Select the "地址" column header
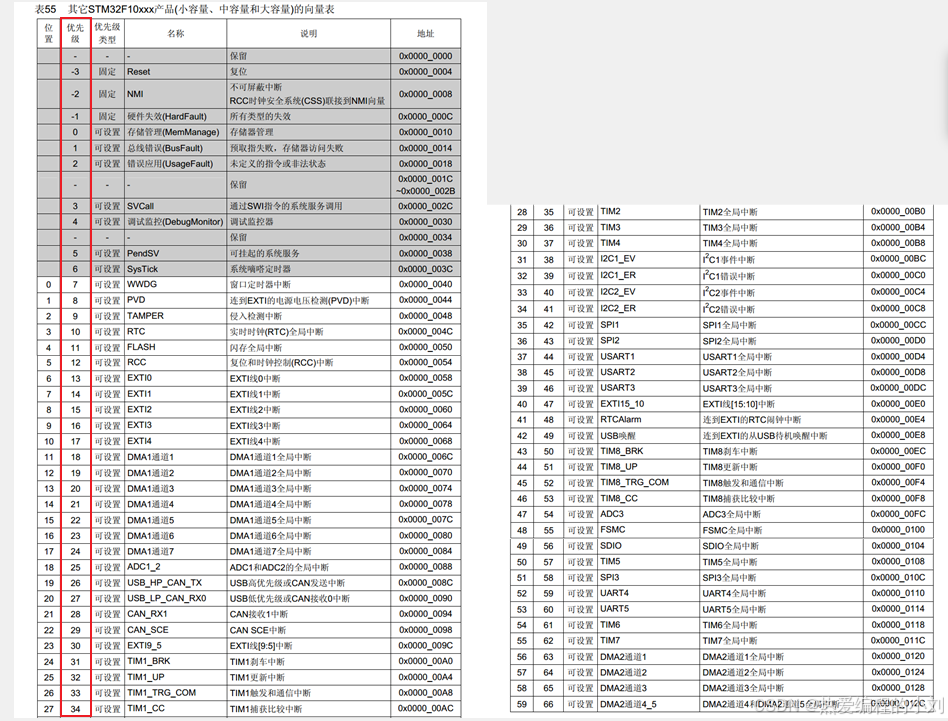Screen dimensions: 948x721 coord(425,34)
